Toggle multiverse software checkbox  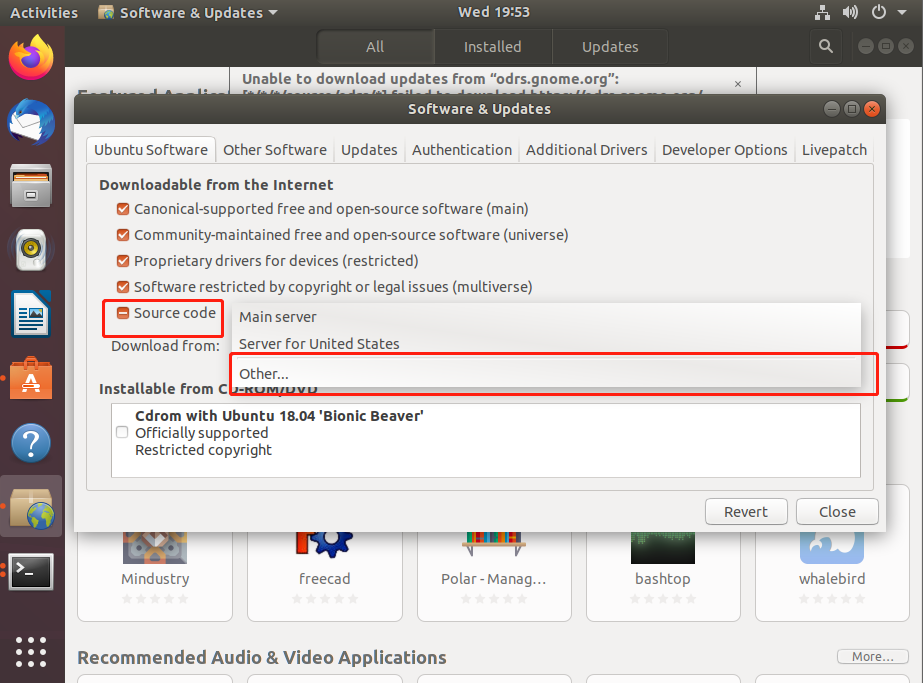coord(123,287)
